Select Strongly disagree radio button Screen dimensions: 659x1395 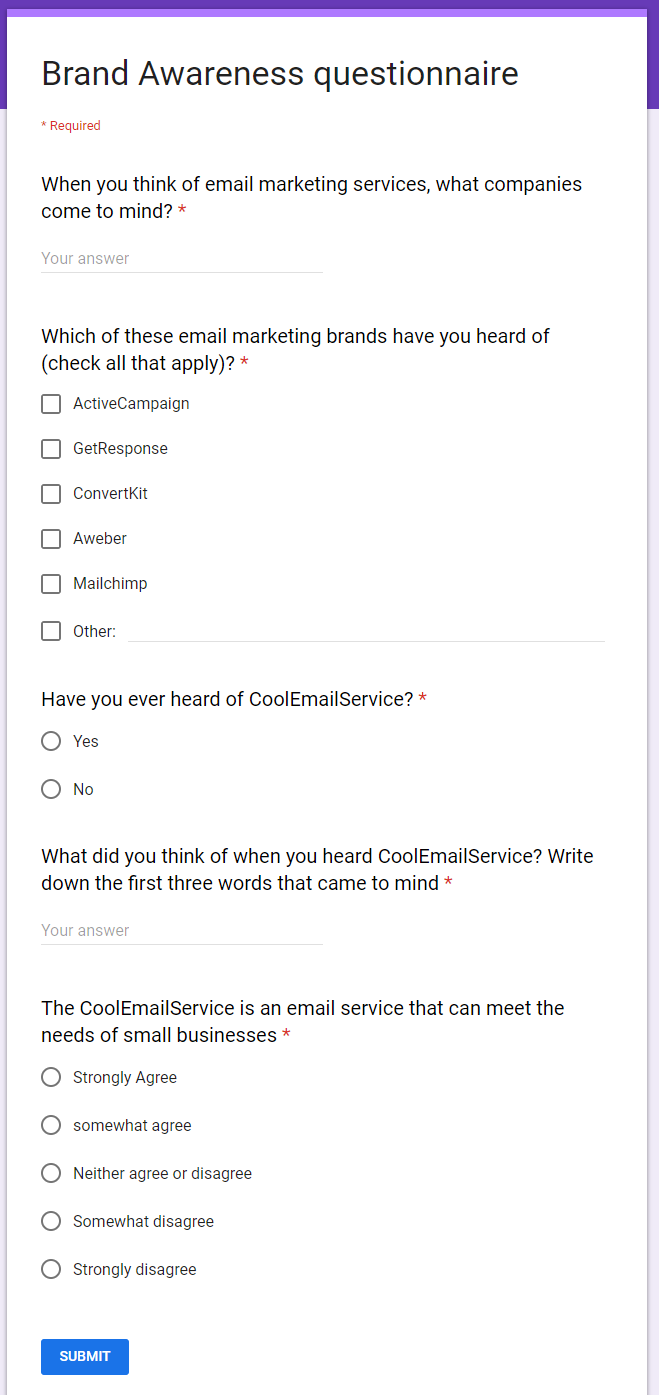[x=51, y=1269]
